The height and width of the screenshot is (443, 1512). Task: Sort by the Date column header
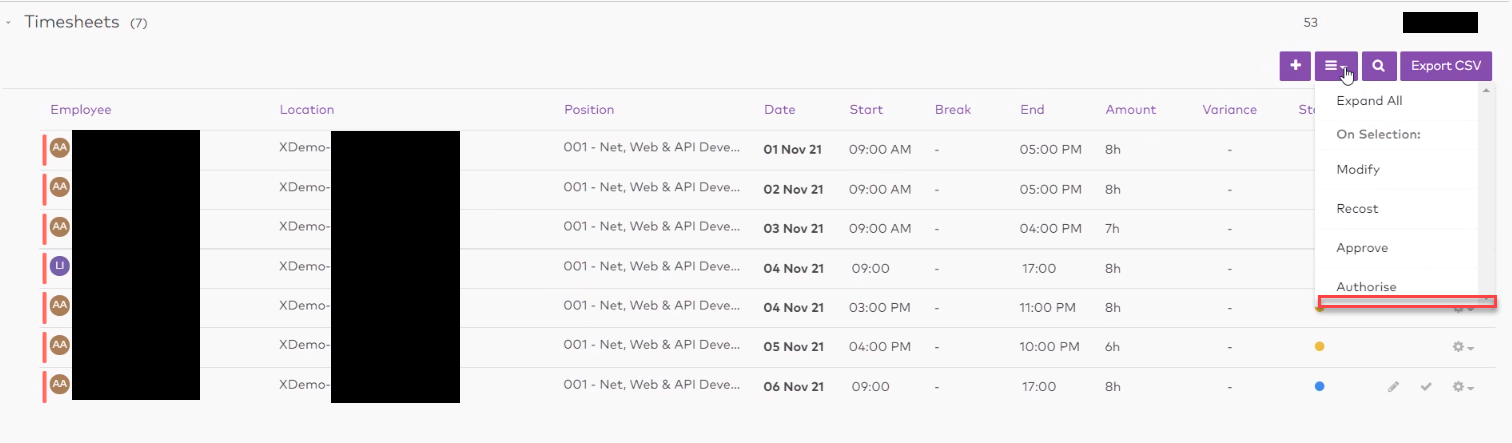779,110
